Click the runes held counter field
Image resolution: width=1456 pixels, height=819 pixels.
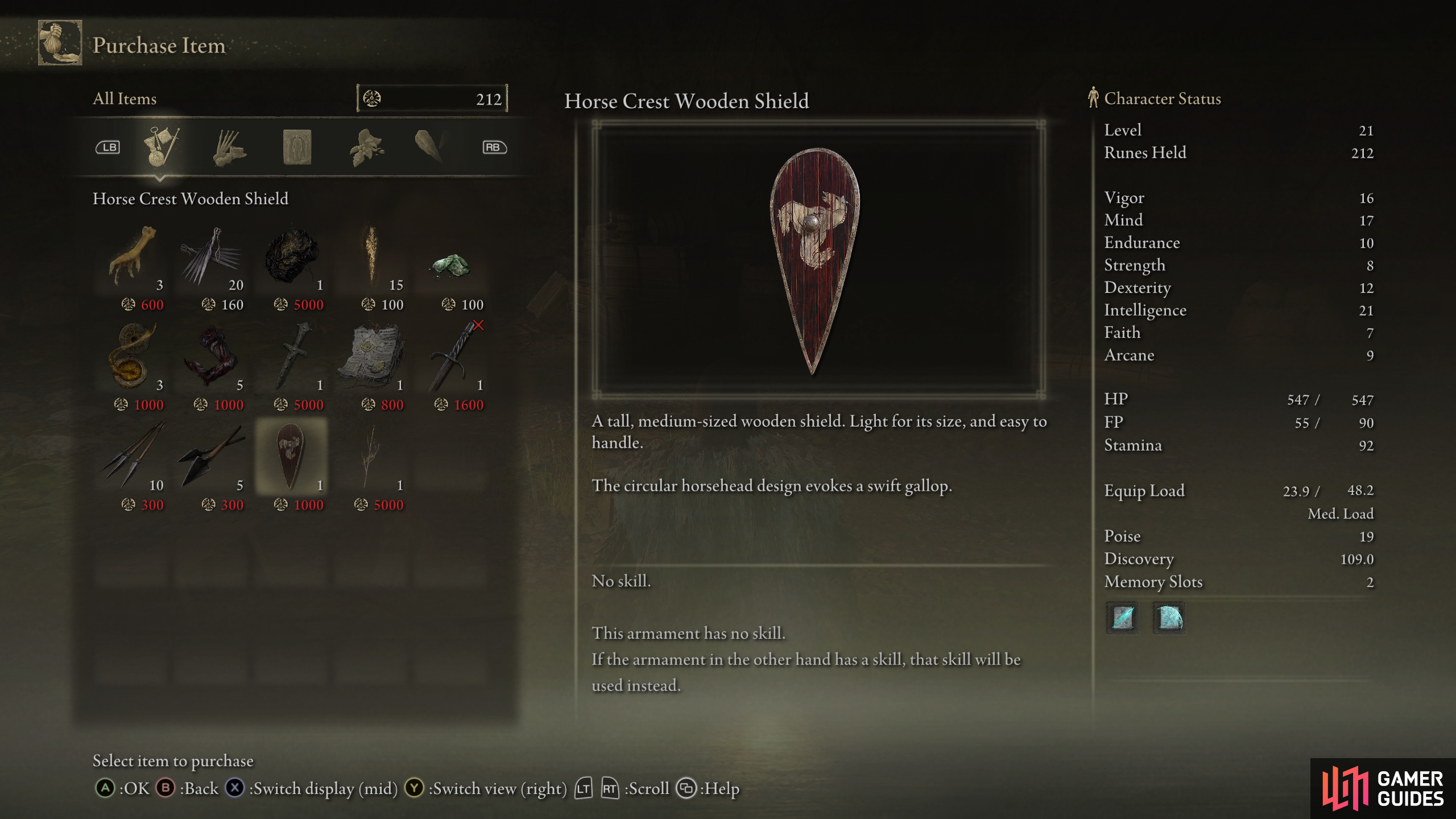(432, 98)
